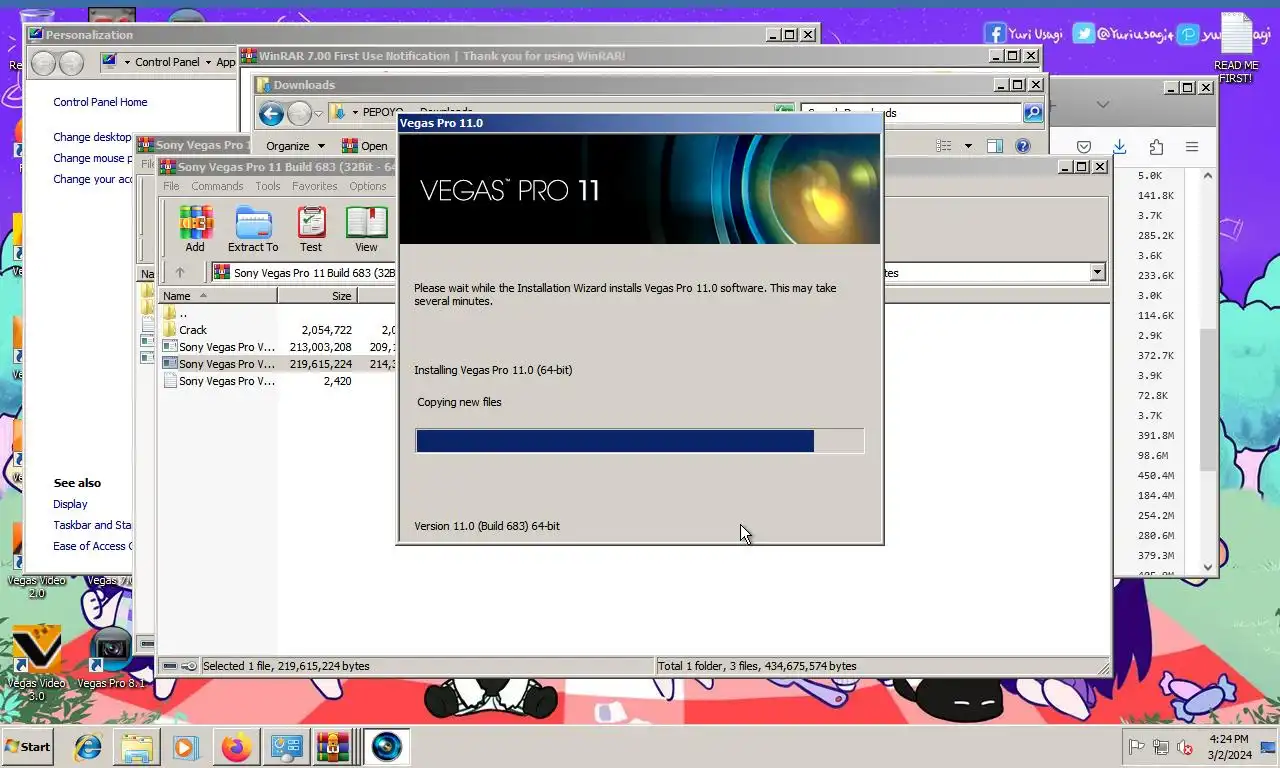Open the Firefox hamburger menu
1280x768 pixels.
point(1192,147)
